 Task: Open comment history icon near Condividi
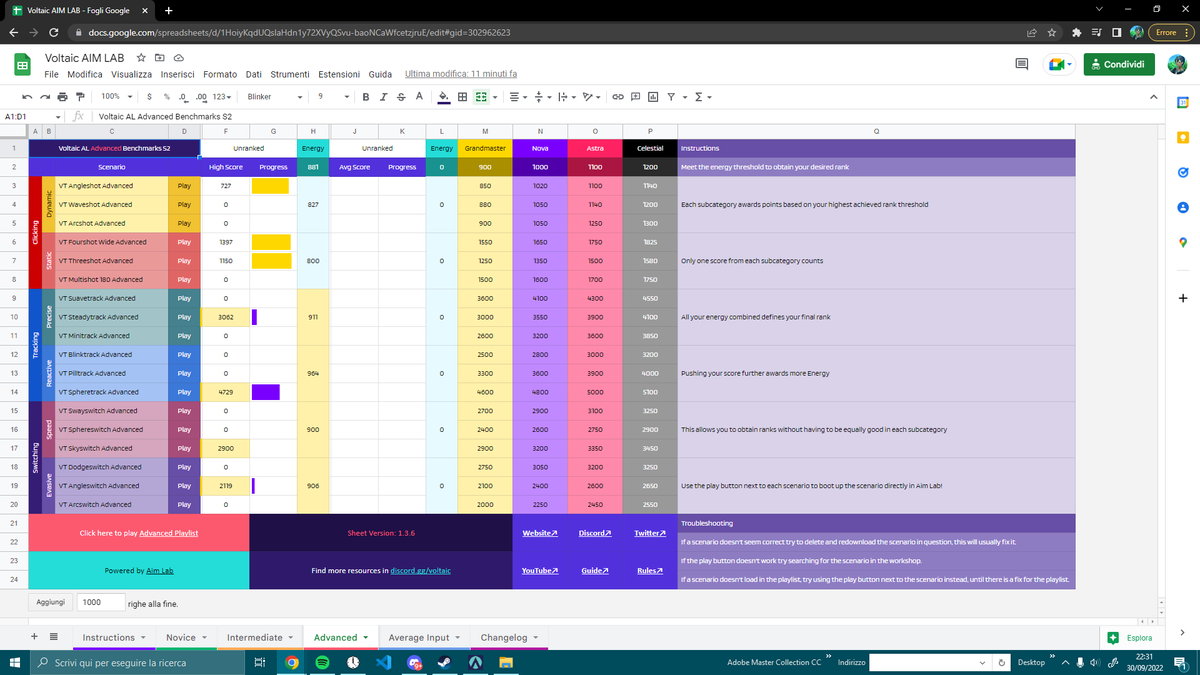[1022, 64]
